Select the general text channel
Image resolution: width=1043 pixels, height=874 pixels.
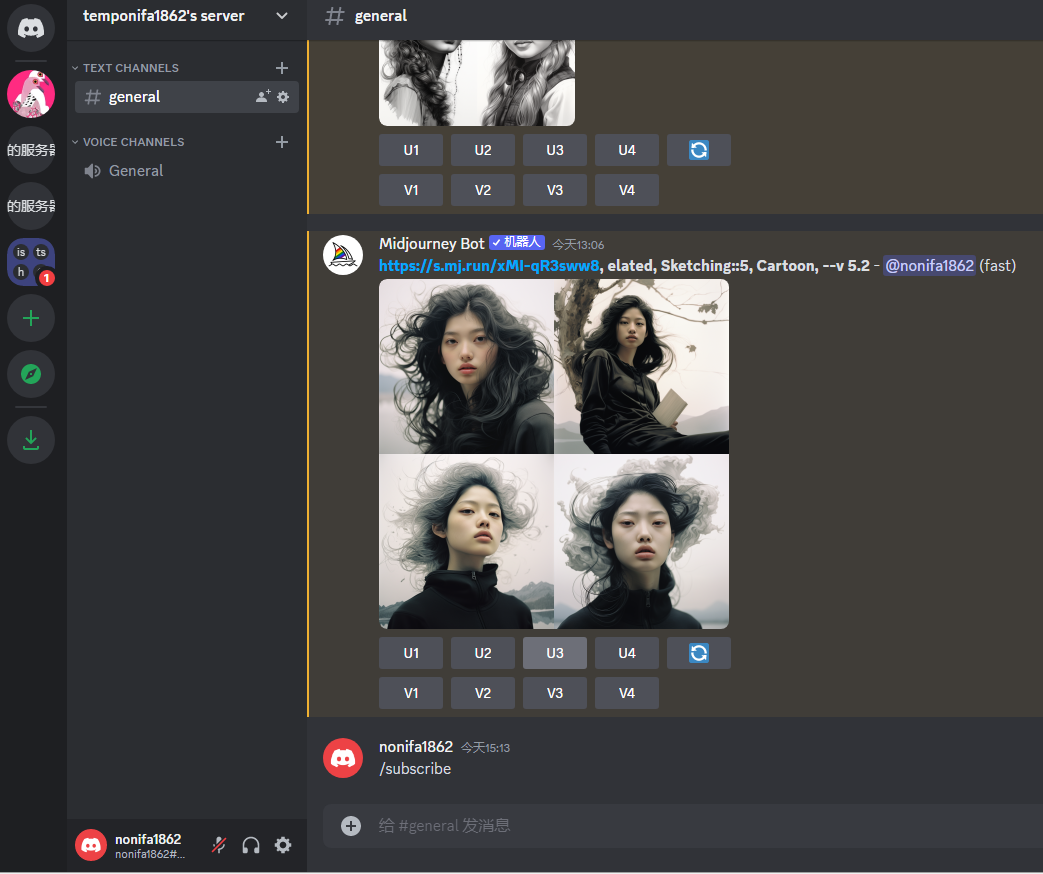pyautogui.click(x=135, y=97)
